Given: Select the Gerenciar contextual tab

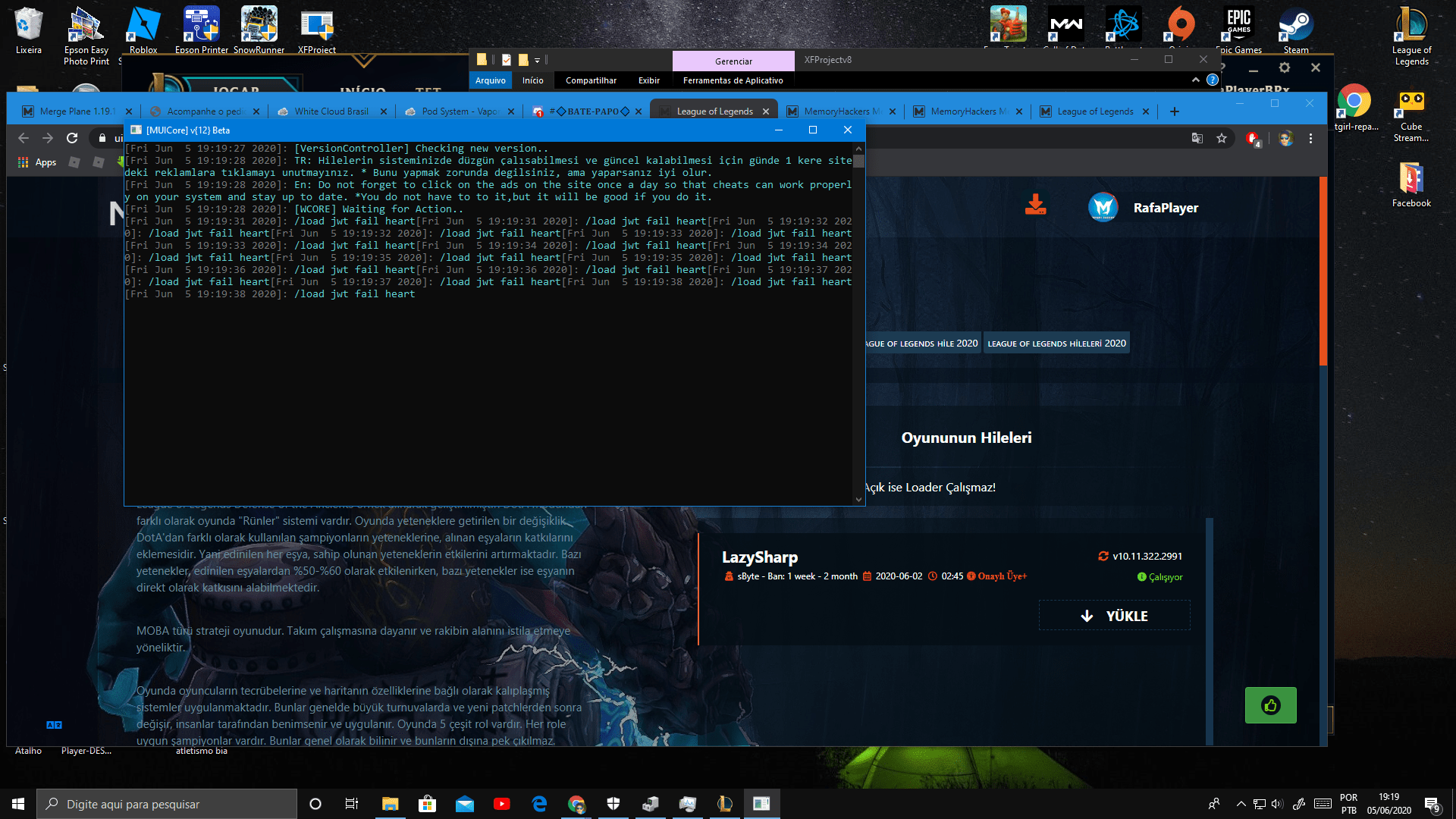Looking at the screenshot, I should pos(733,61).
